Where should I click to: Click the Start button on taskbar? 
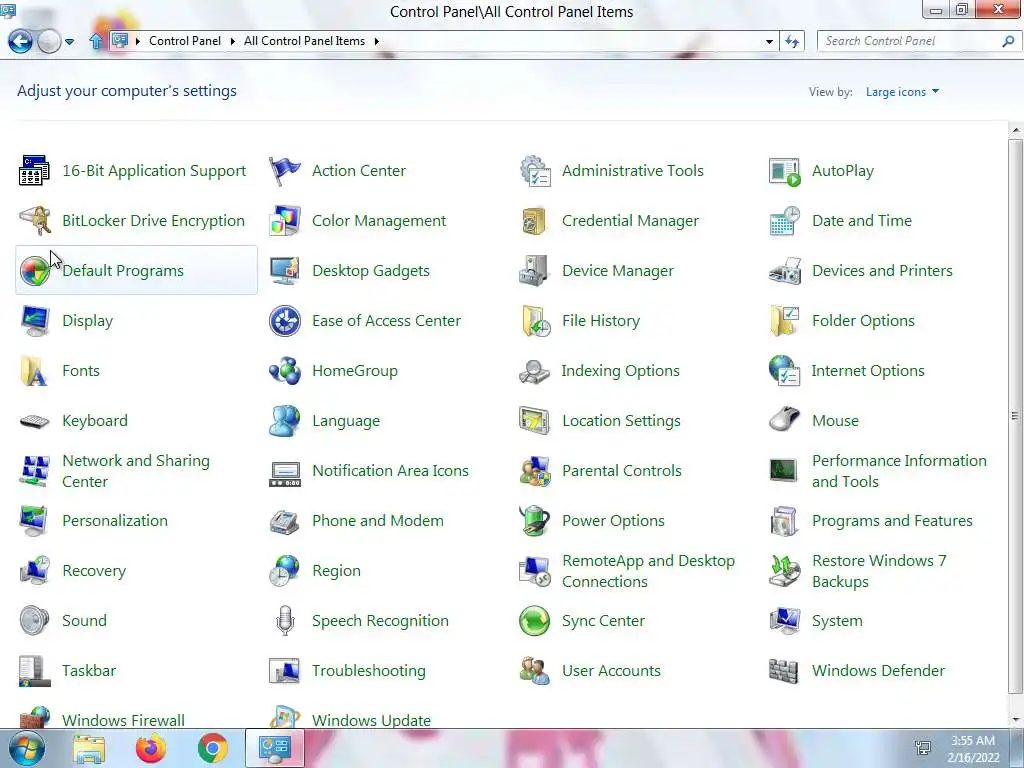[26, 748]
